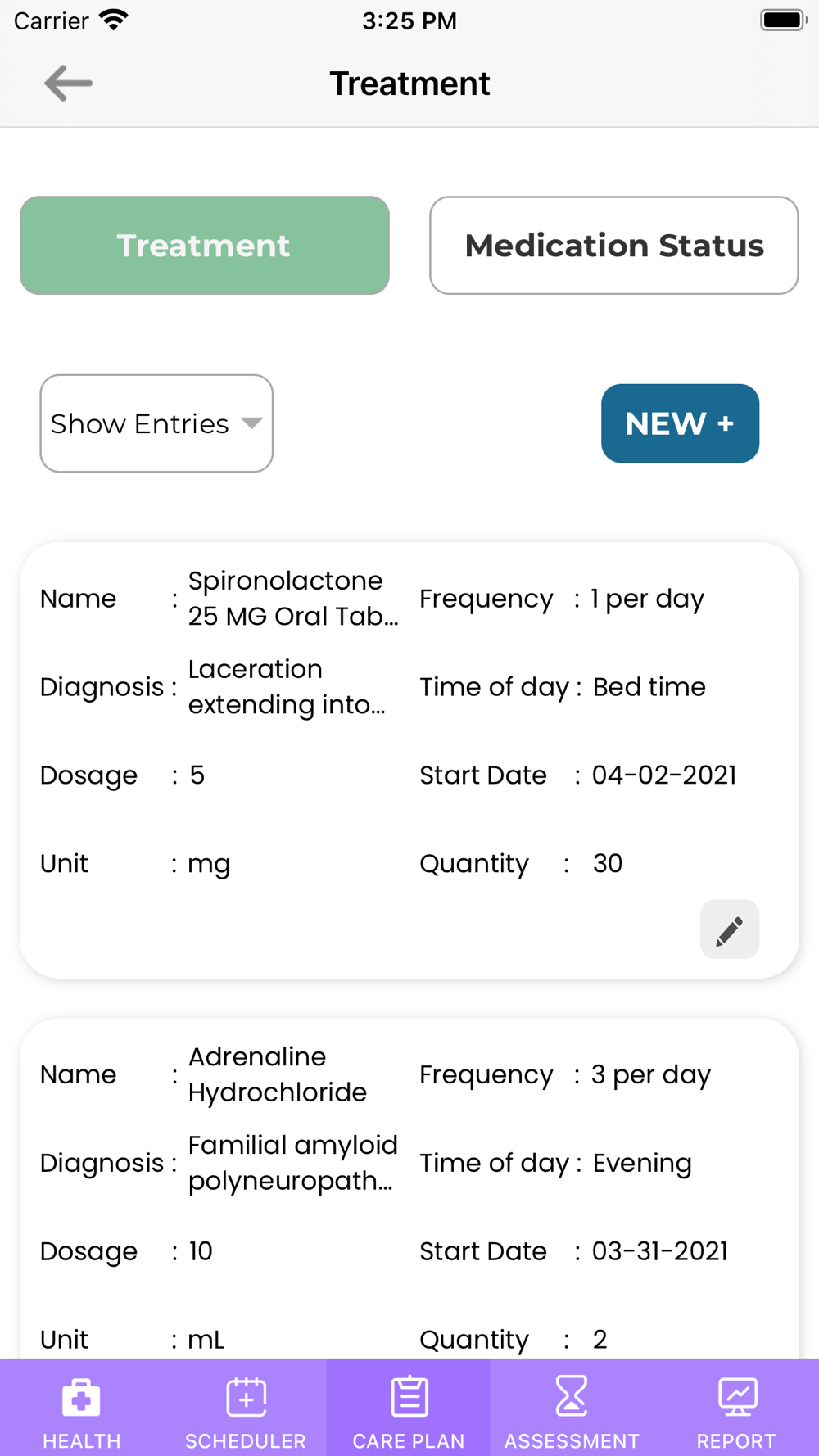Tap the back arrow icon

(x=68, y=84)
